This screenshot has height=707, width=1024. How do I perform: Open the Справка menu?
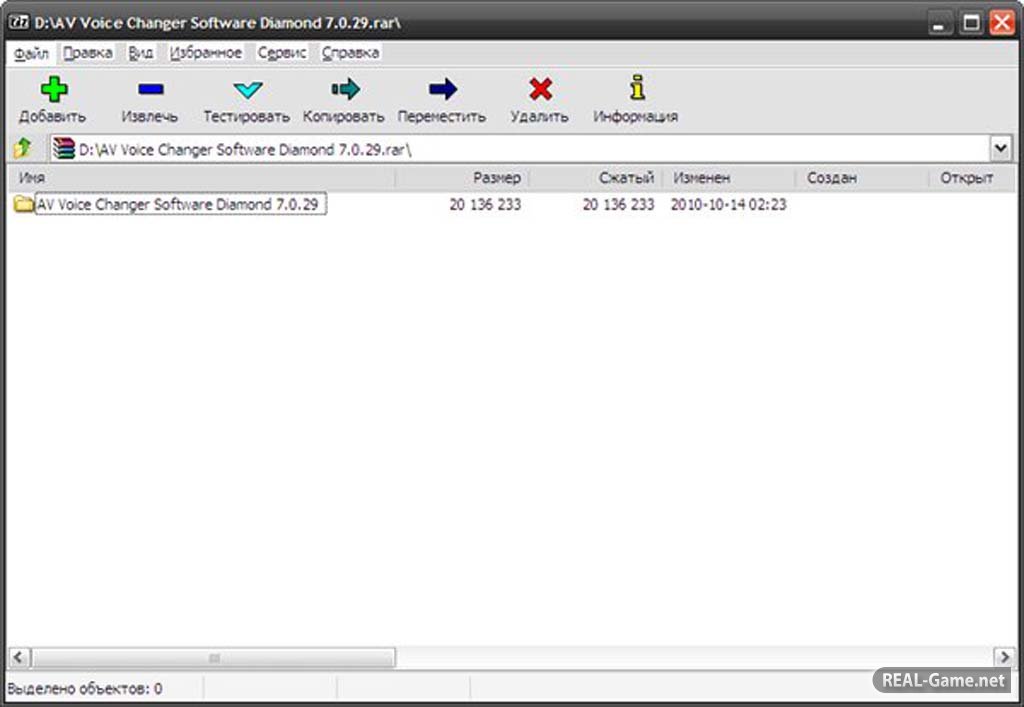(x=350, y=53)
